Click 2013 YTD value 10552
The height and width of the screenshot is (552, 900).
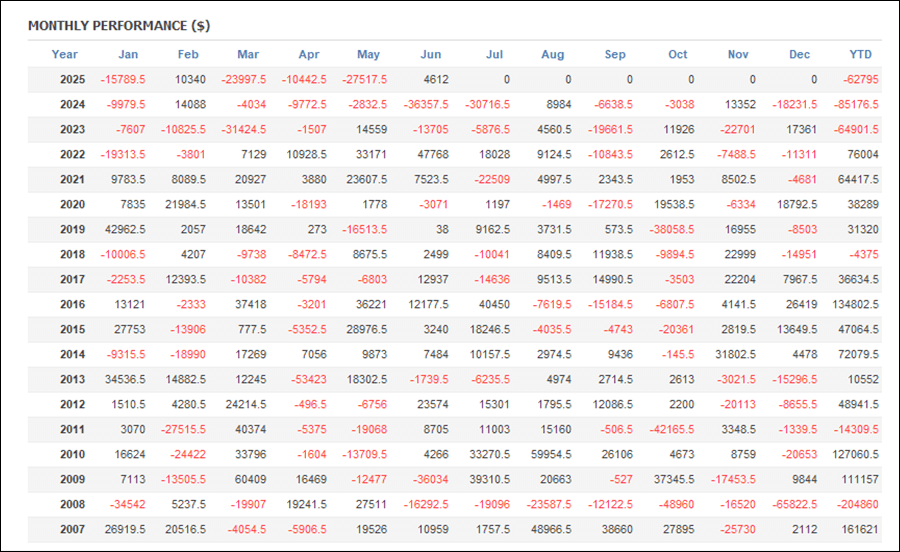click(x=863, y=379)
